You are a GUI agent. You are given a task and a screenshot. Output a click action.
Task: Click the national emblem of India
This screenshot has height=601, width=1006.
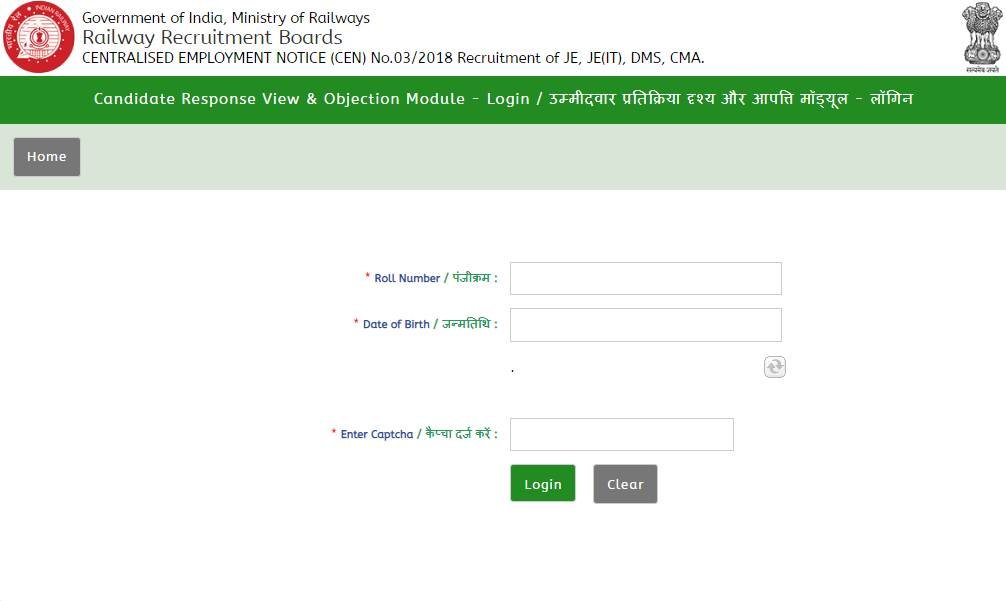click(981, 36)
